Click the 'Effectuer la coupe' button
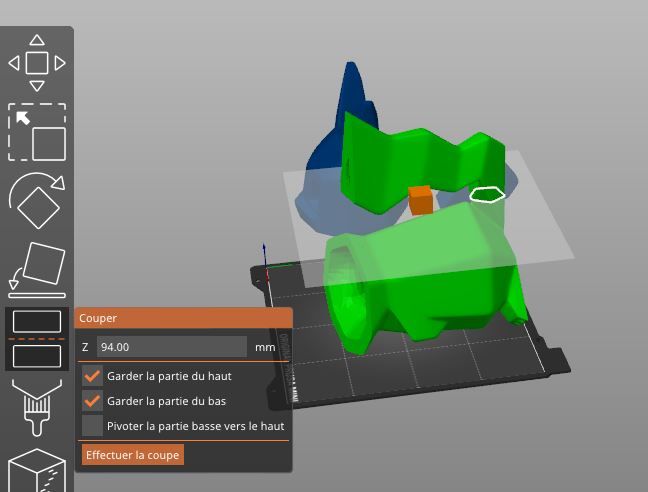648x492 pixels. pos(133,455)
